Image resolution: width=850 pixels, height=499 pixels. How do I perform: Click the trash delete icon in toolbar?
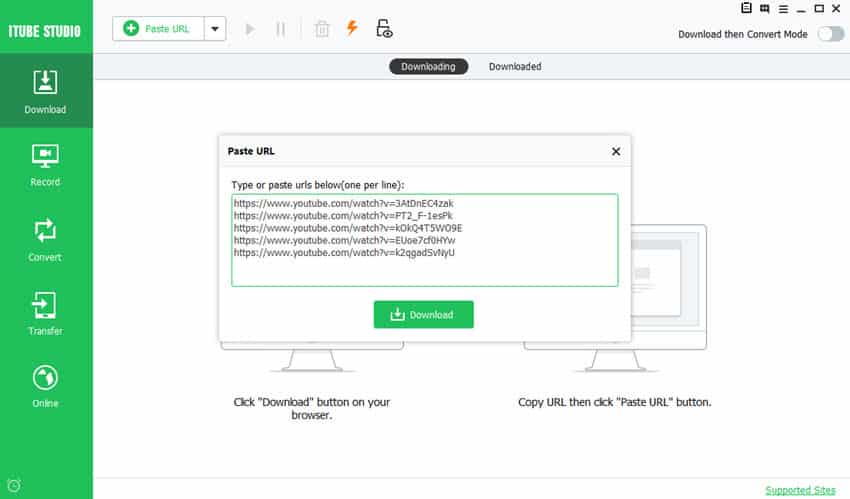(322, 29)
